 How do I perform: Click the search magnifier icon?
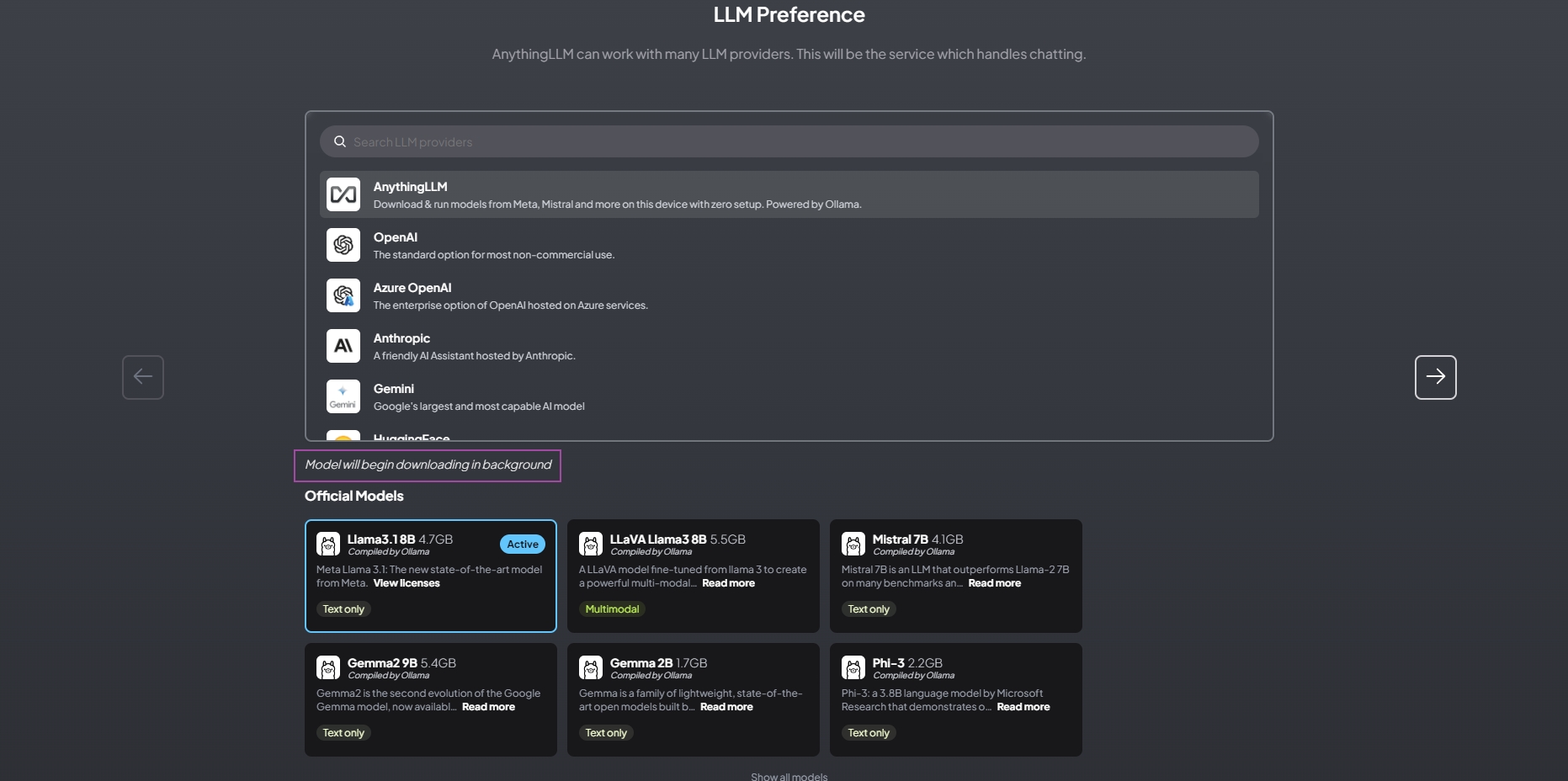pos(340,141)
